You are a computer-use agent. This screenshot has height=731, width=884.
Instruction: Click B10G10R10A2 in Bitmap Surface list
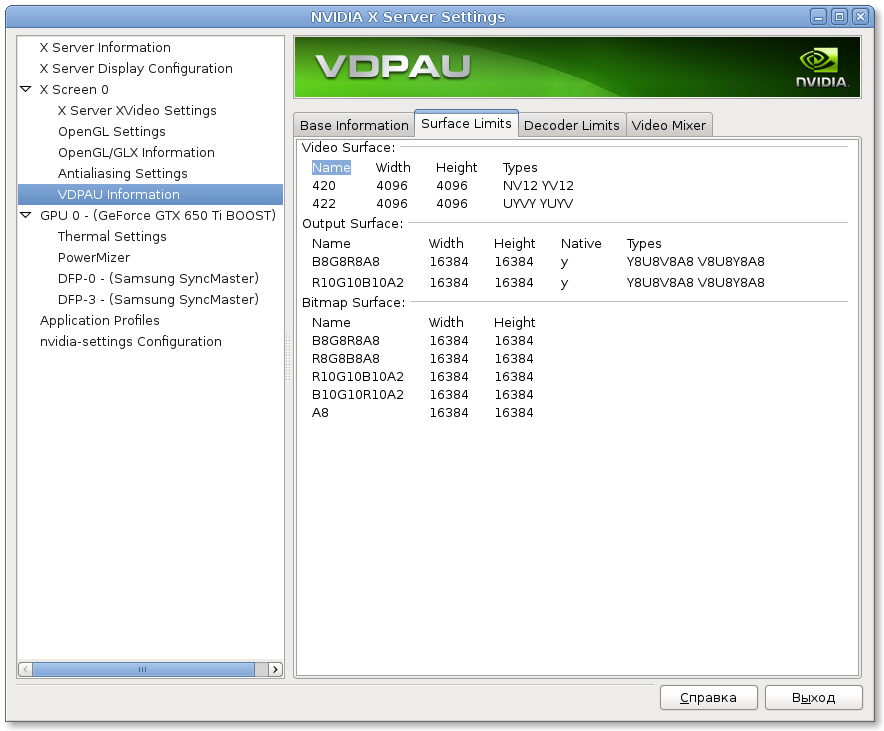tap(357, 395)
